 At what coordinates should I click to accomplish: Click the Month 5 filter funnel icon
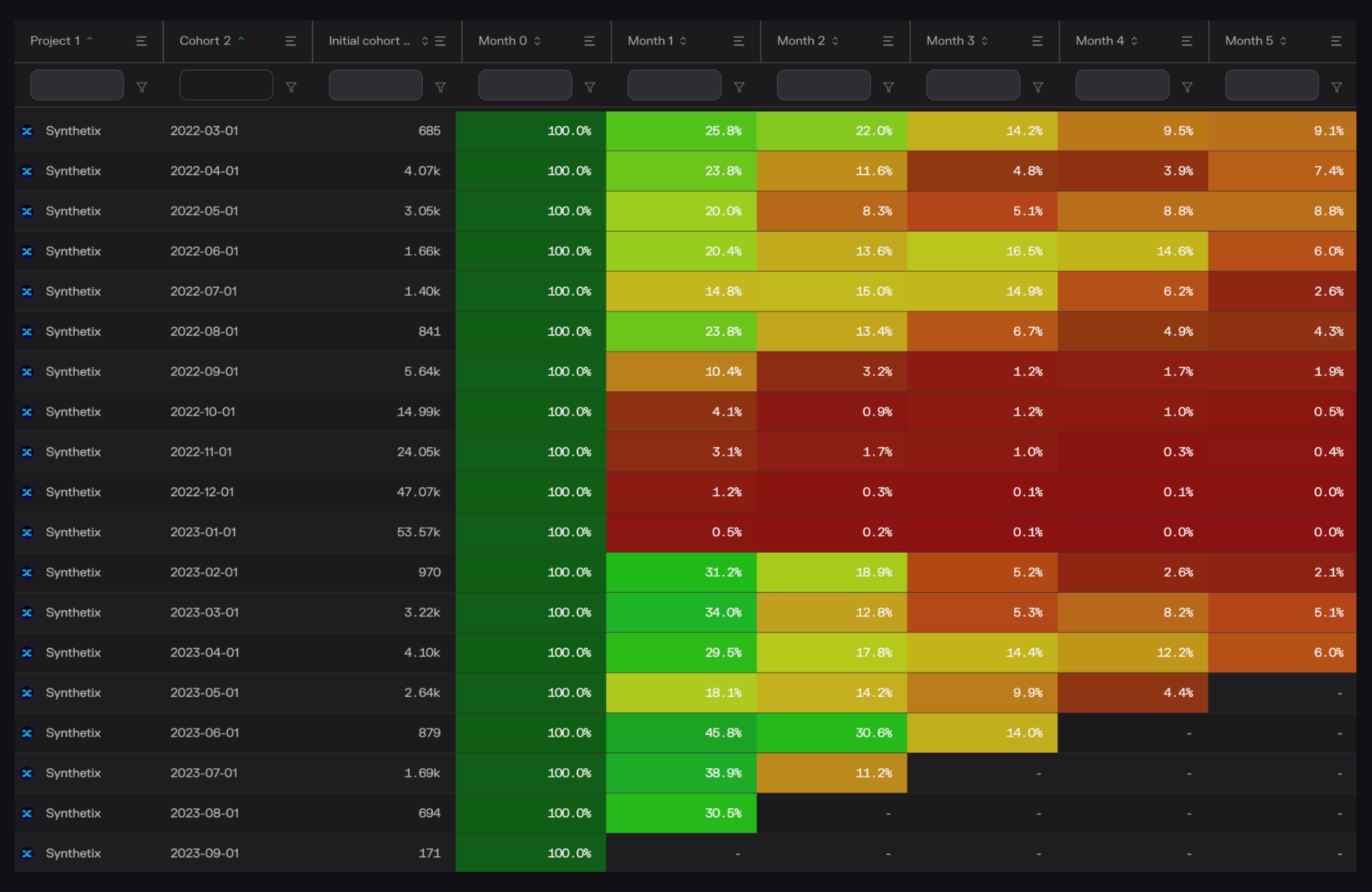1336,87
